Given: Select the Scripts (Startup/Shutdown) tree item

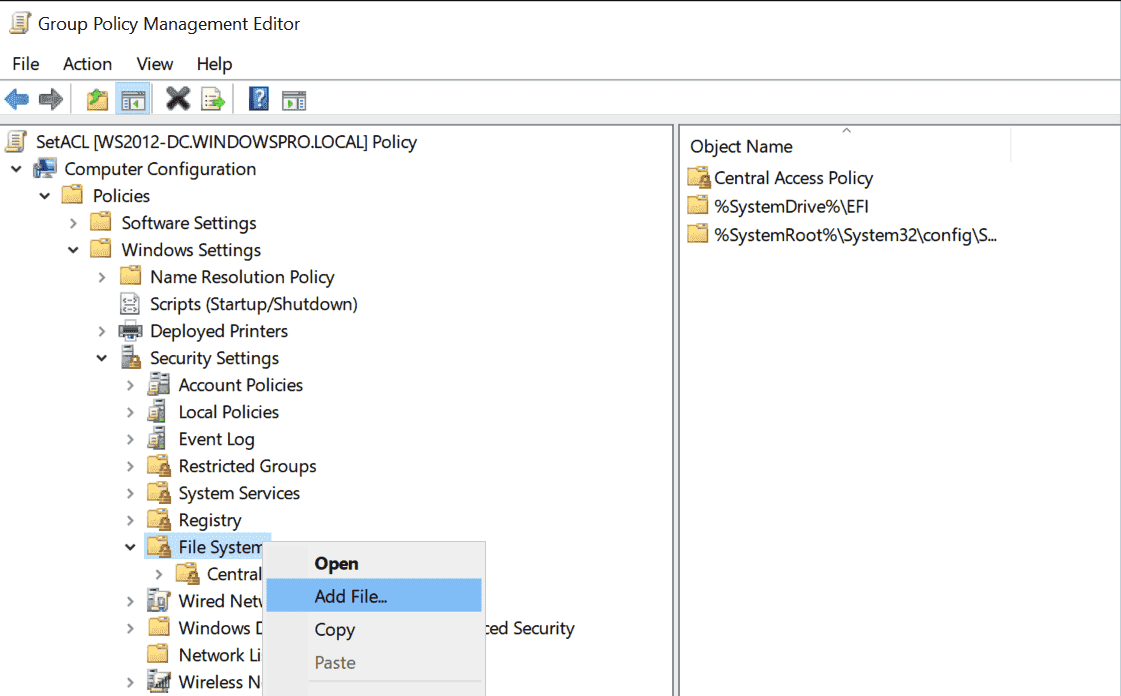Looking at the screenshot, I should click(x=253, y=304).
